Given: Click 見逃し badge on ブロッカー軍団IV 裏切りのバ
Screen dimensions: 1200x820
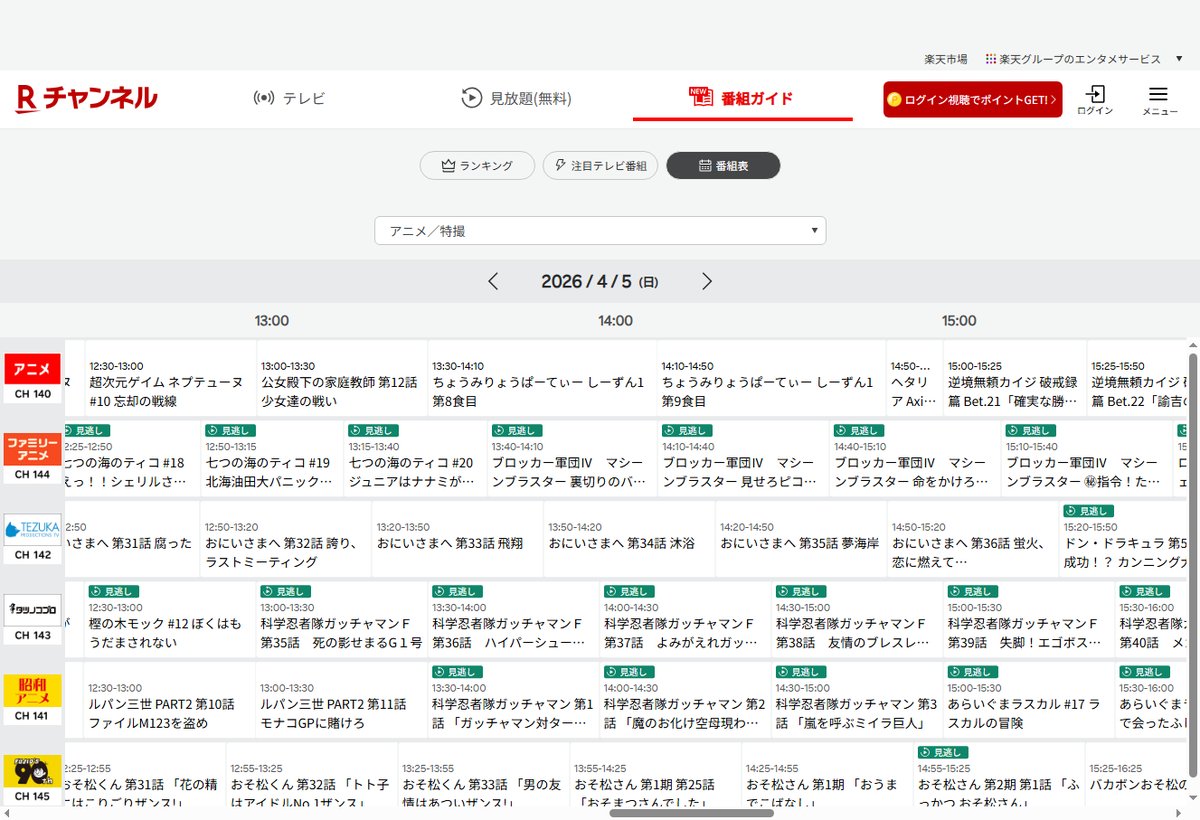Looking at the screenshot, I should (516, 430).
